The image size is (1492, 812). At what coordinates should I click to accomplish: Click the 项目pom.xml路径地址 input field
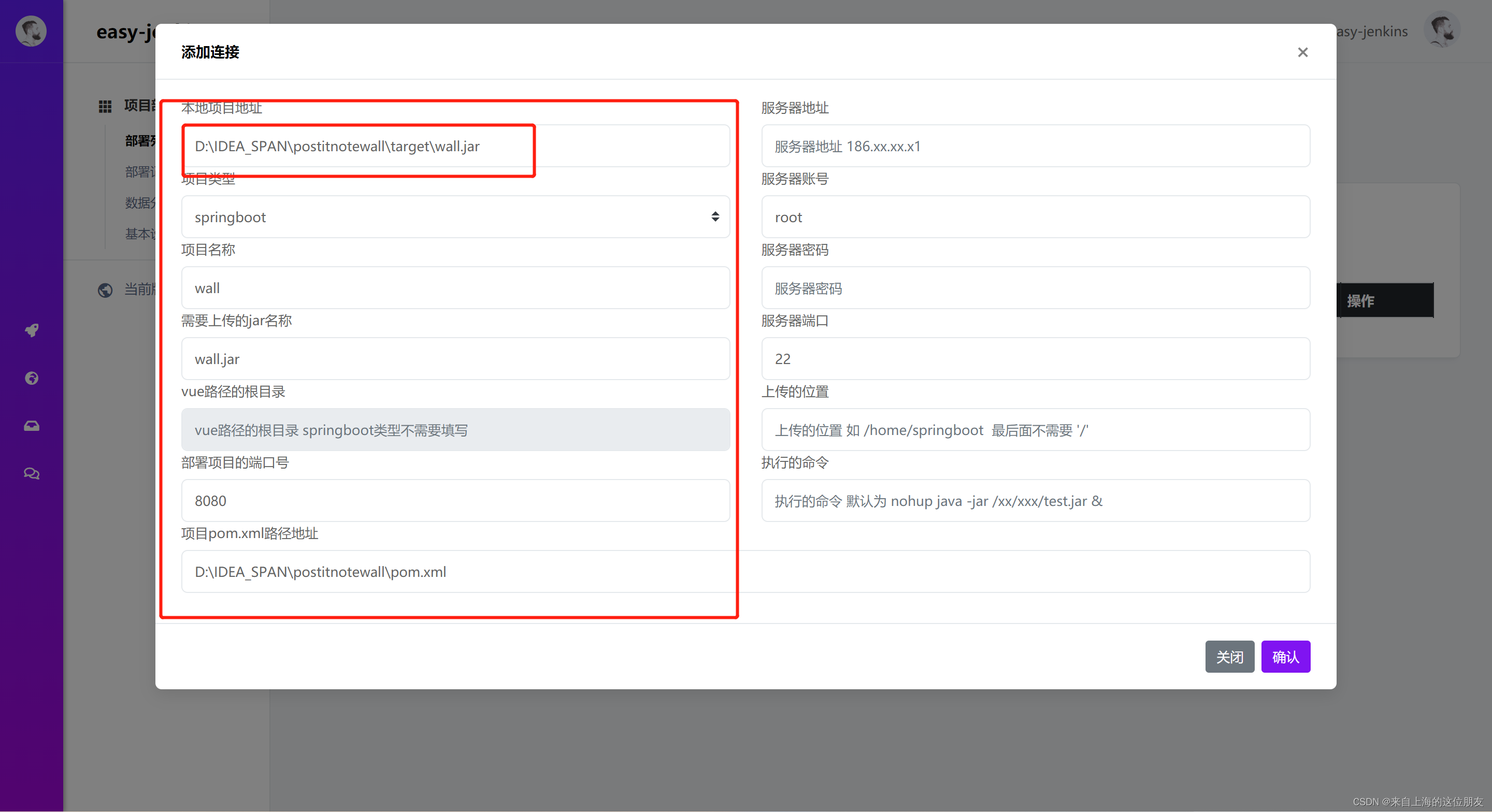pyautogui.click(x=745, y=572)
